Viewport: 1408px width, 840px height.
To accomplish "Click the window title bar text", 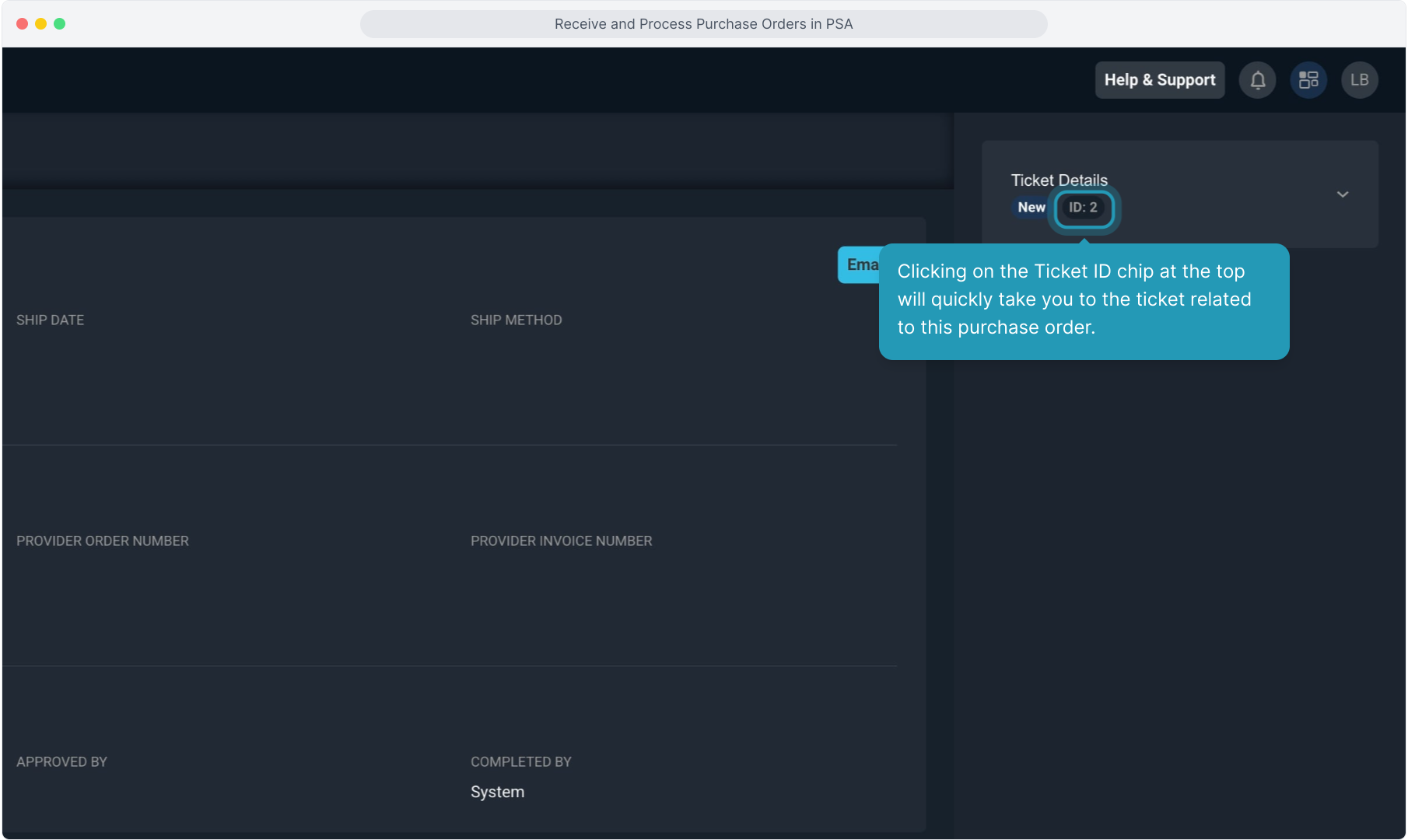I will 703,24.
